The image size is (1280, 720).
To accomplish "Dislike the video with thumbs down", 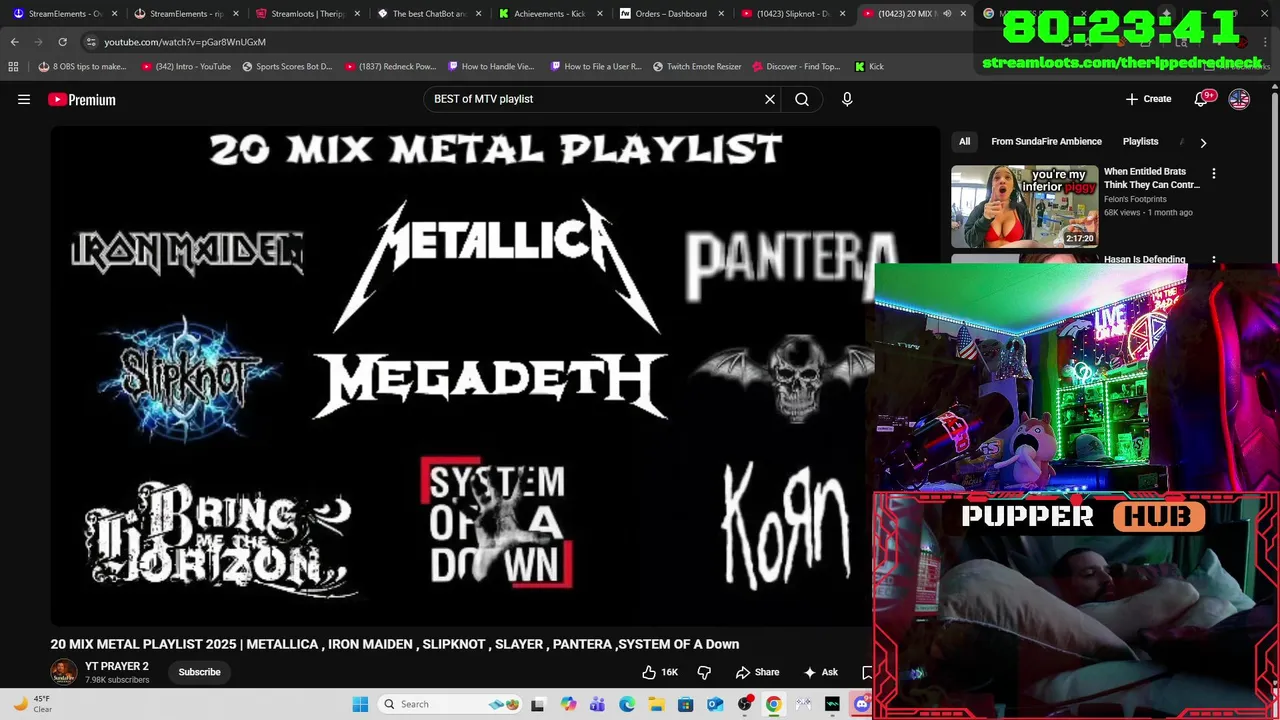I will (x=704, y=672).
